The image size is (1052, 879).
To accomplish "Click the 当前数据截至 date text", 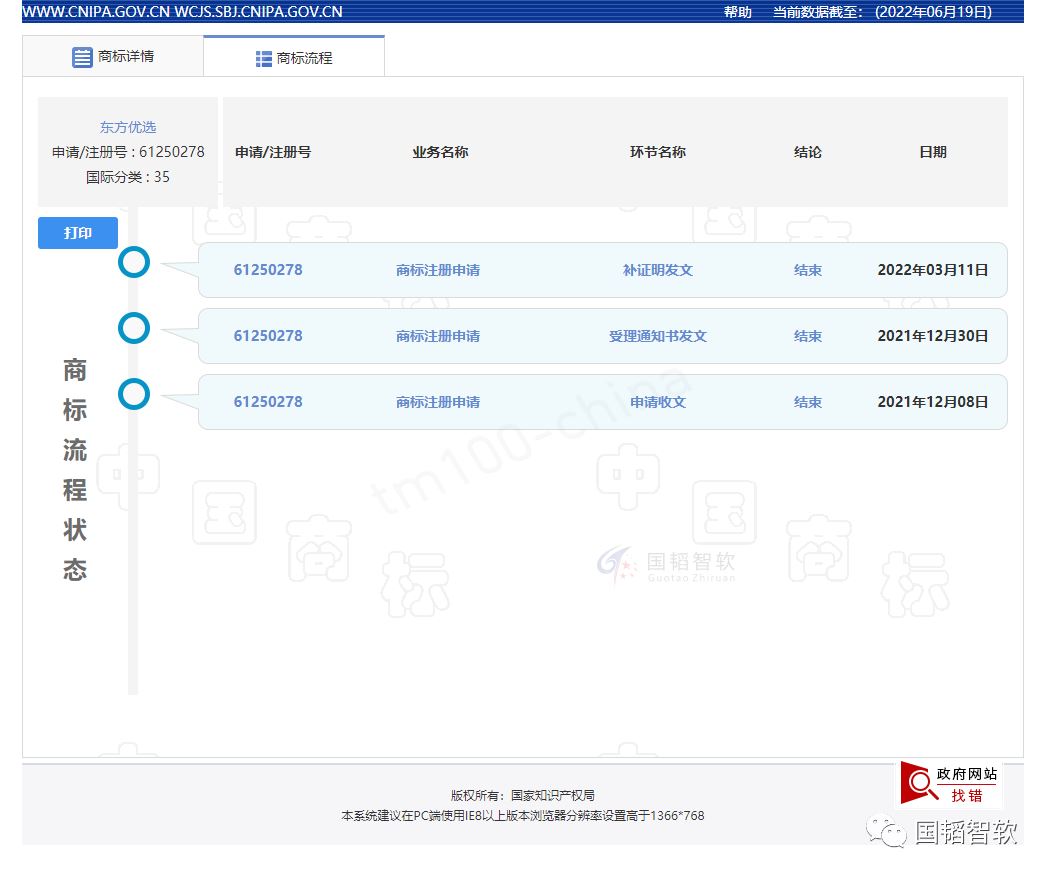I will tap(882, 12).
